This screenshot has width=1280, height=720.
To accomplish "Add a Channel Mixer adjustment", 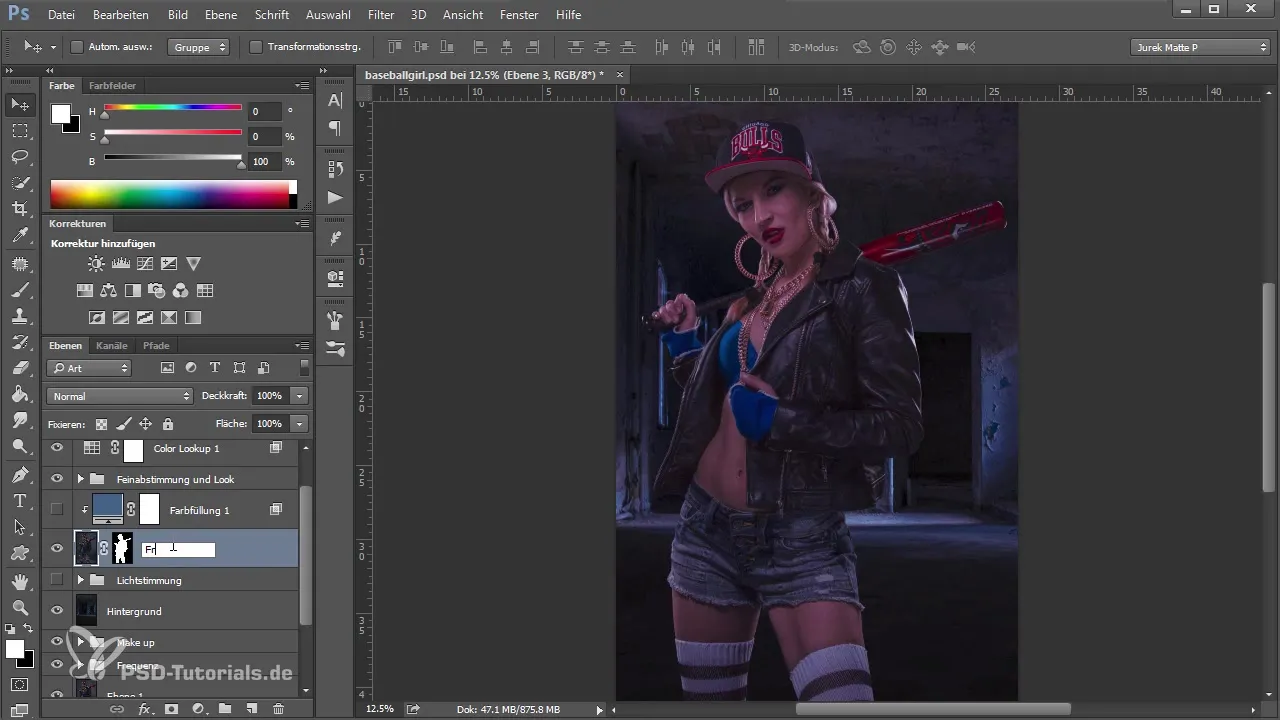I will pyautogui.click(x=181, y=291).
